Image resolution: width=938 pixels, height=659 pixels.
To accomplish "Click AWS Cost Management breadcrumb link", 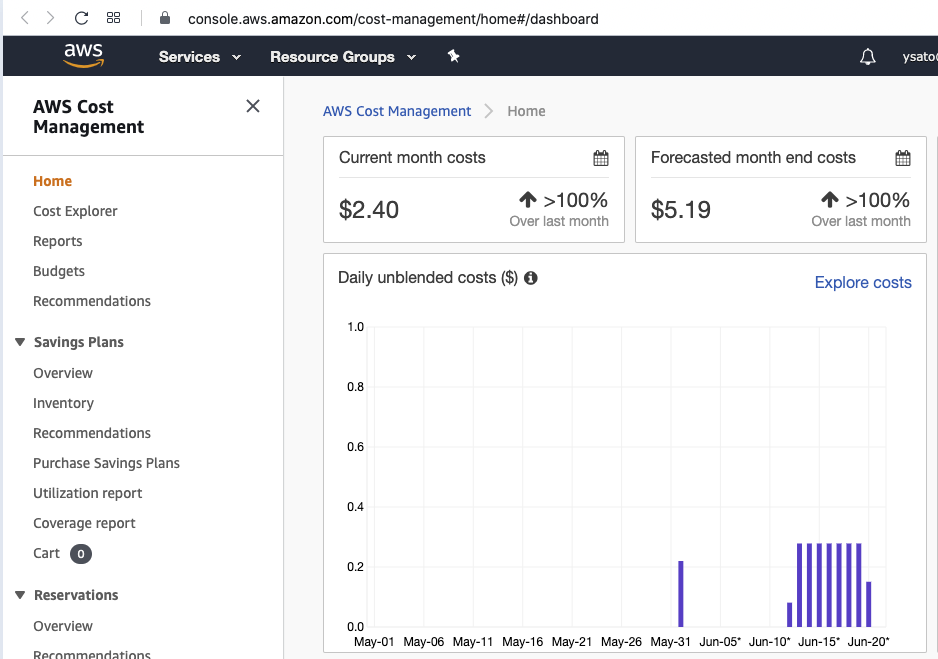I will pos(397,111).
